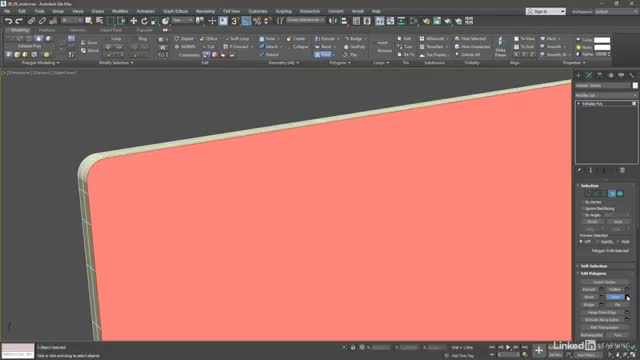This screenshot has height=360, width=640.
Task: Click Play Animation button
Action: pos(508,347)
